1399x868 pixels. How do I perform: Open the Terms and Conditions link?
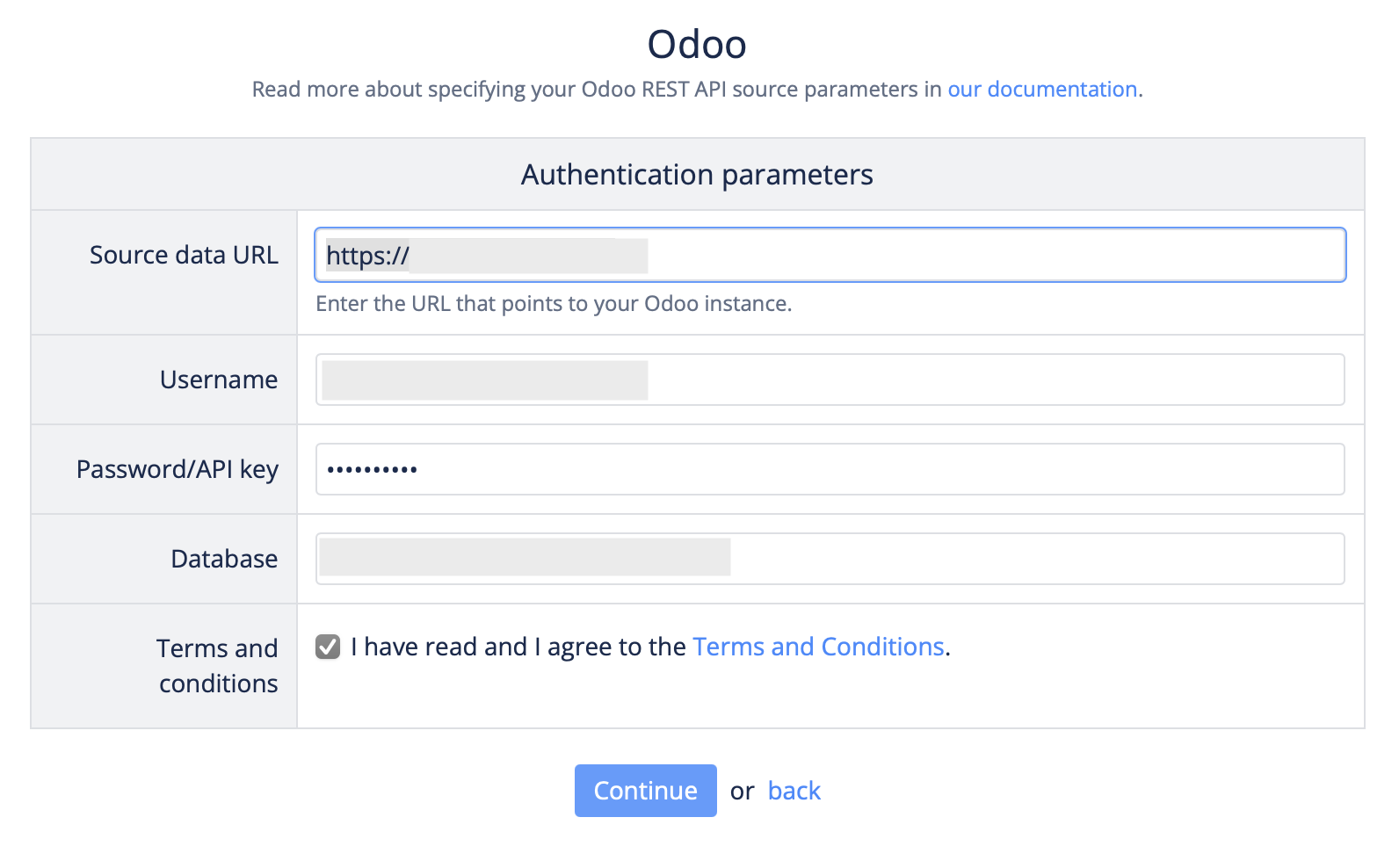coord(818,647)
